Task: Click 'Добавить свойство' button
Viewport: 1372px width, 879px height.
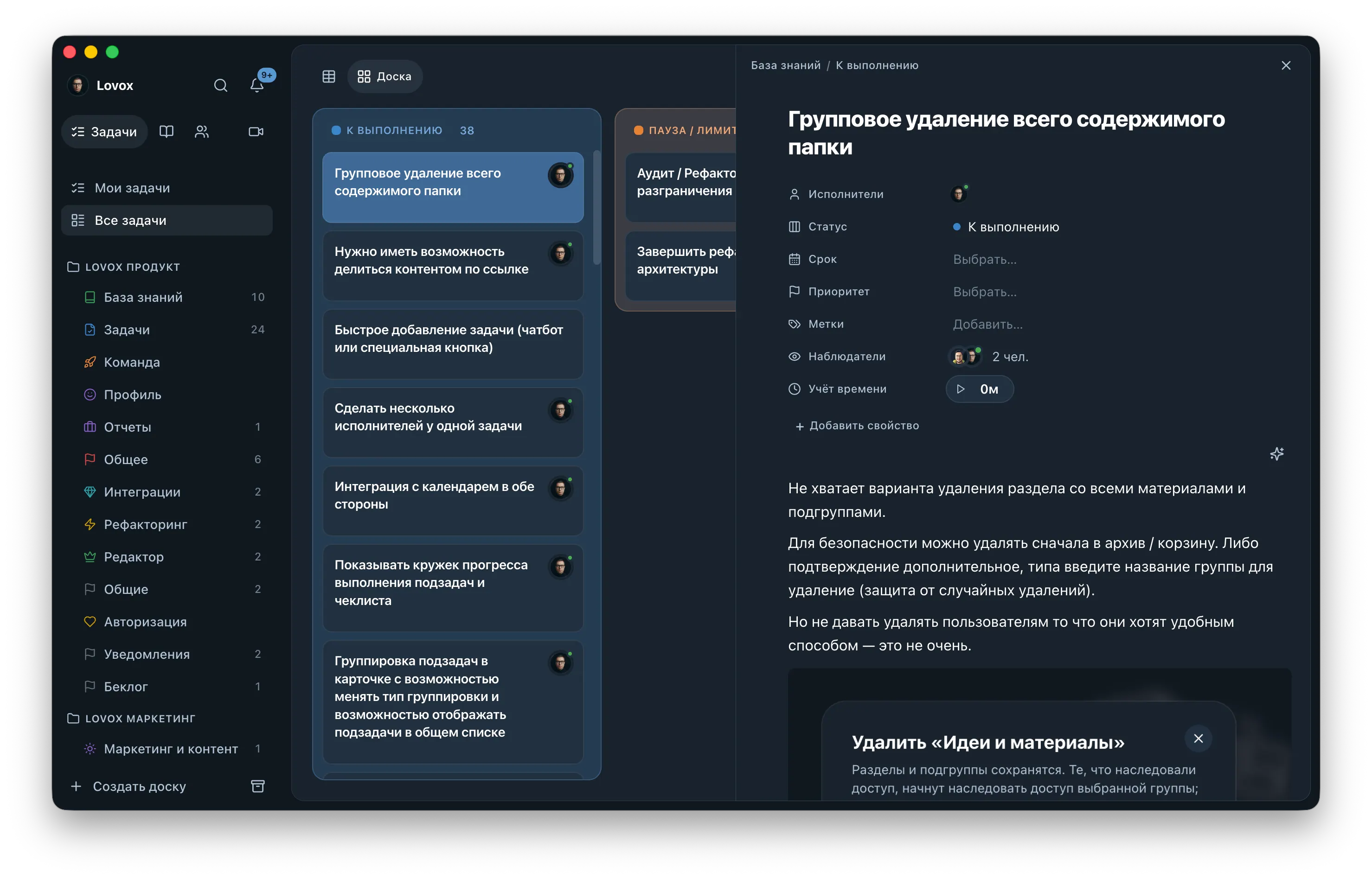Action: coord(857,426)
